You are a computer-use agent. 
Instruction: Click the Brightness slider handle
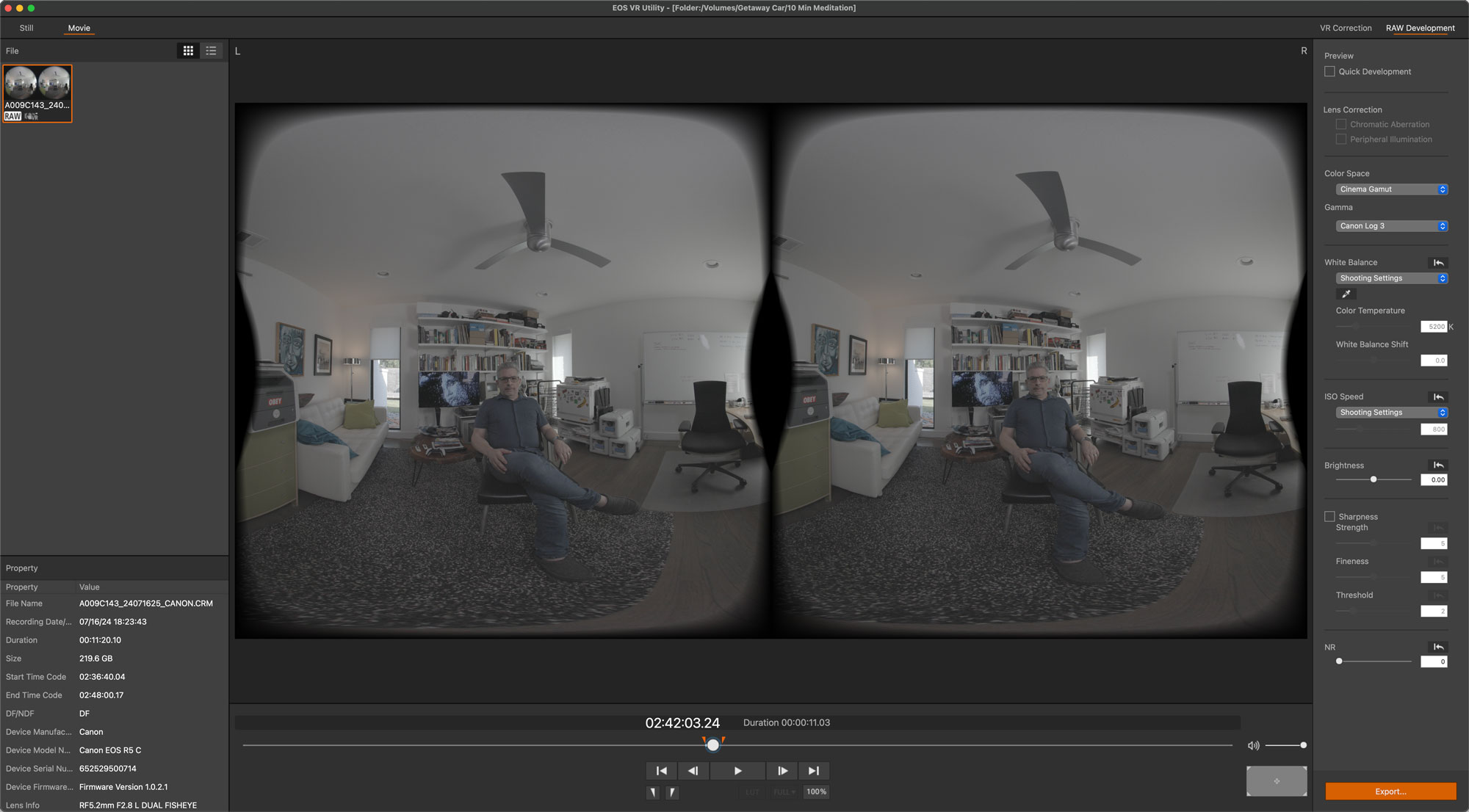pos(1373,479)
